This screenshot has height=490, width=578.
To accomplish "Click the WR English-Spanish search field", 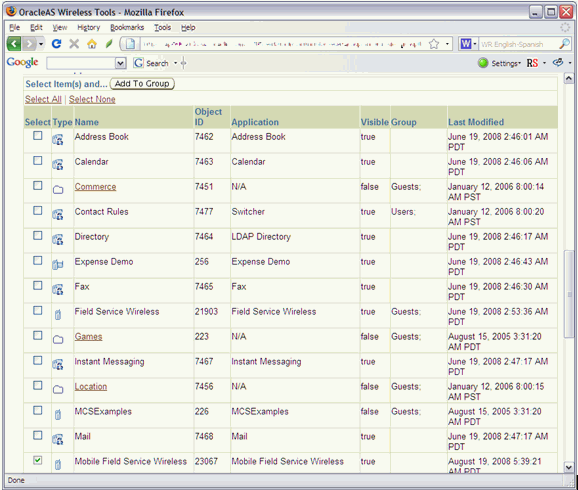I will click(x=518, y=44).
